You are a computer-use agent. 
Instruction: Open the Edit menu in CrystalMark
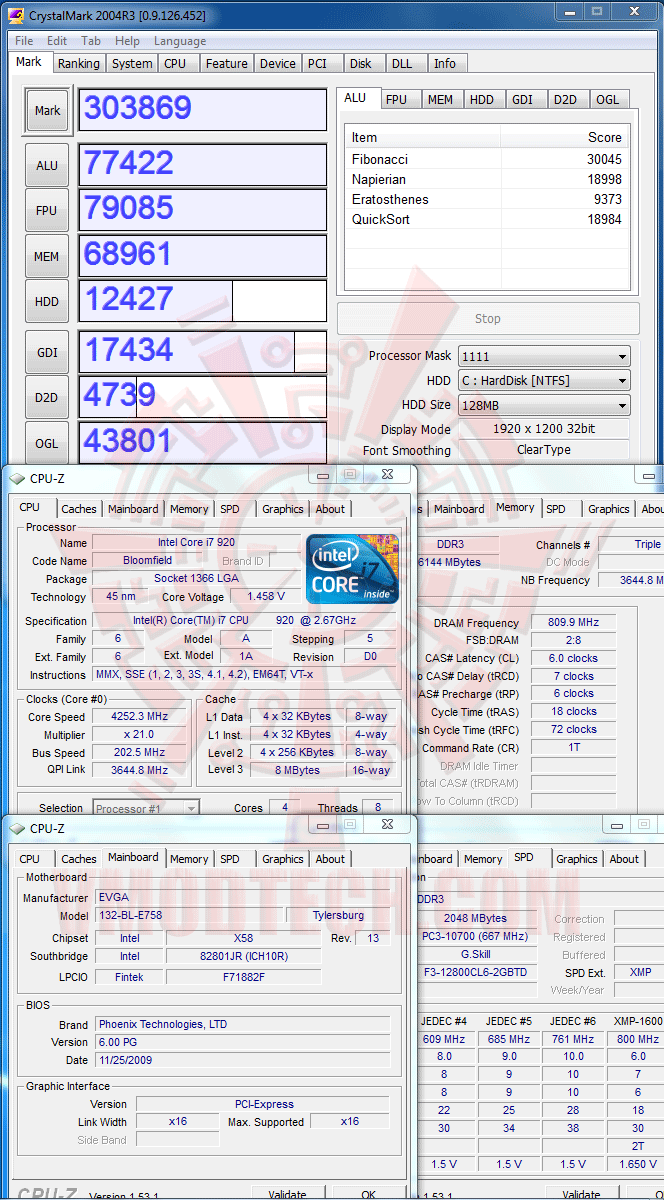(57, 41)
